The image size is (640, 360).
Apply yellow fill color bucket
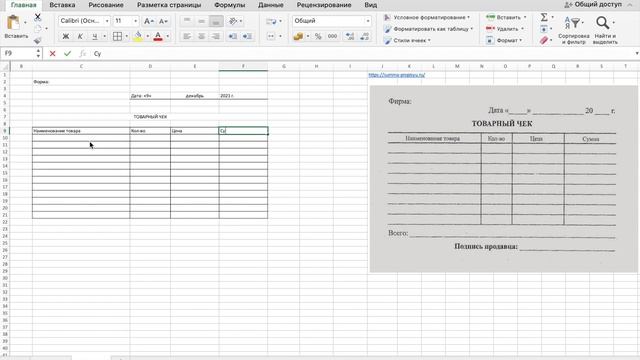(138, 36)
